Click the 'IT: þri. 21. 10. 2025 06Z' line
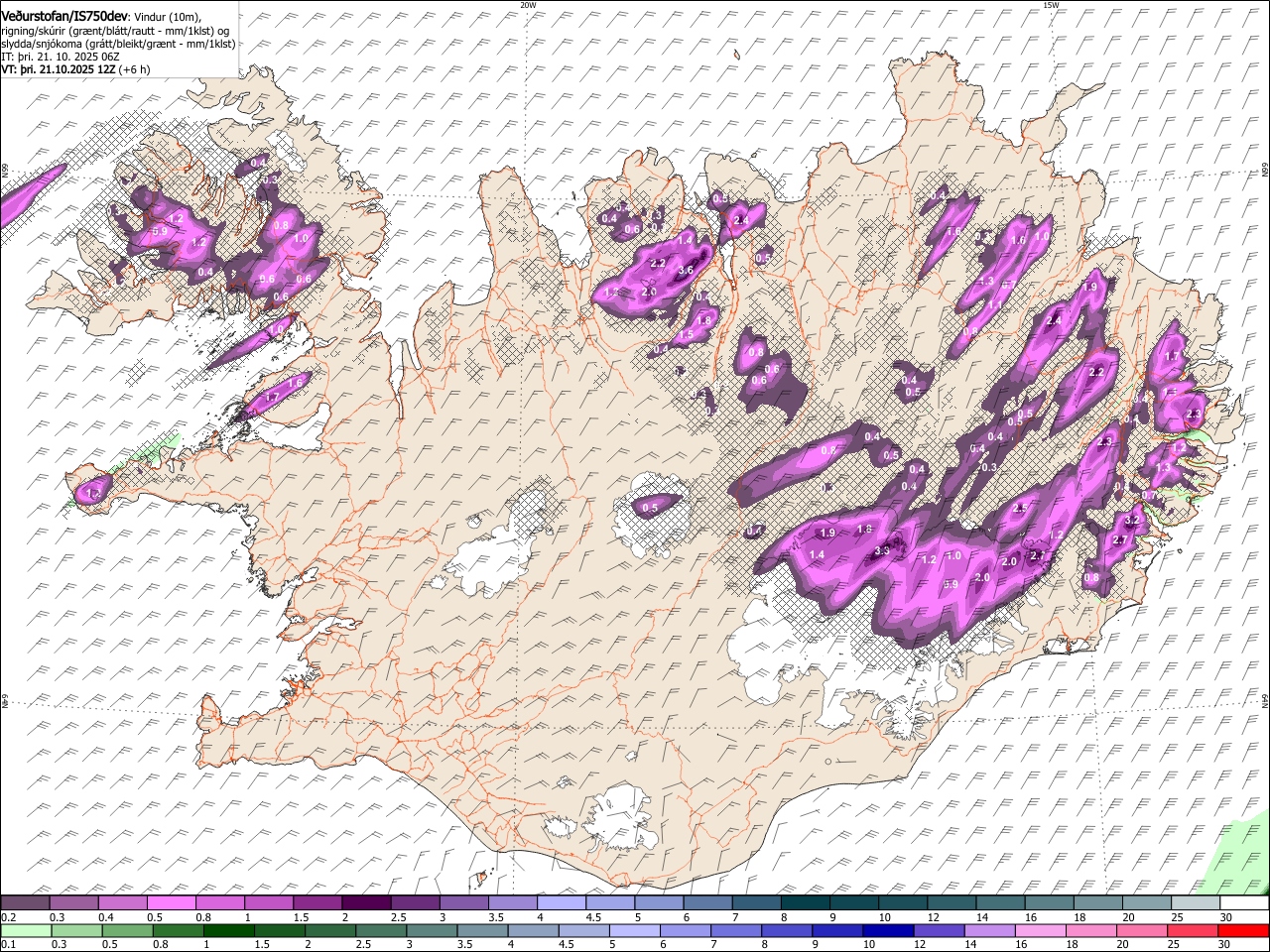This screenshot has height=952, width=1270. pos(61,57)
